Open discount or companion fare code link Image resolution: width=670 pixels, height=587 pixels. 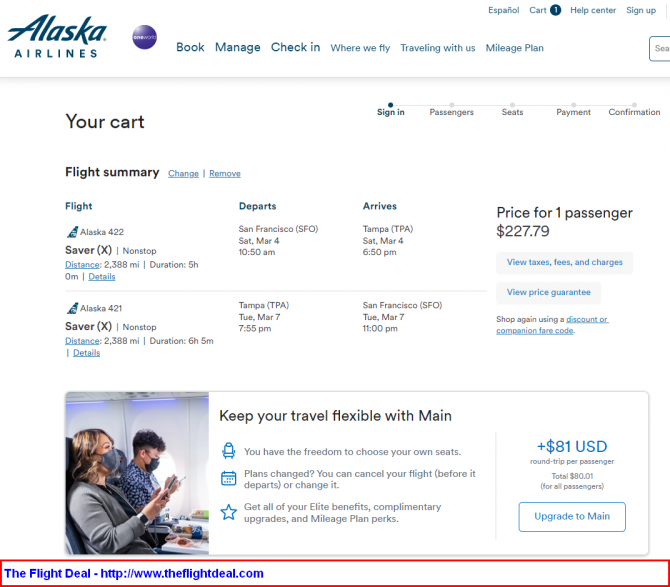552,325
